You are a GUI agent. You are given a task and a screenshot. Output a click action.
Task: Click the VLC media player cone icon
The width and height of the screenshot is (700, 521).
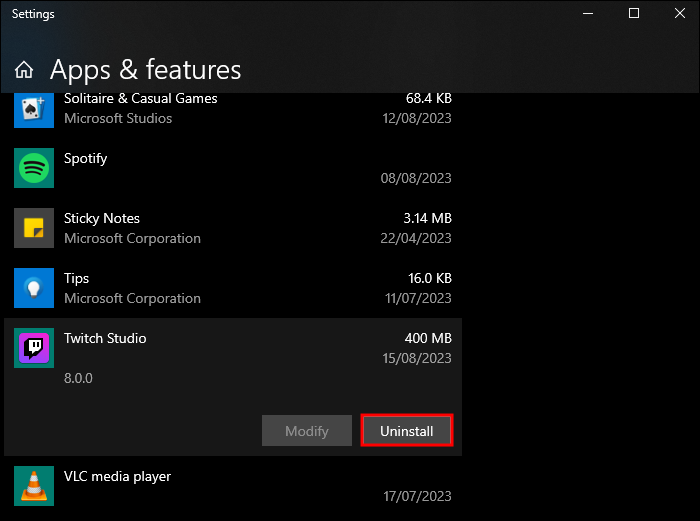coord(33,486)
